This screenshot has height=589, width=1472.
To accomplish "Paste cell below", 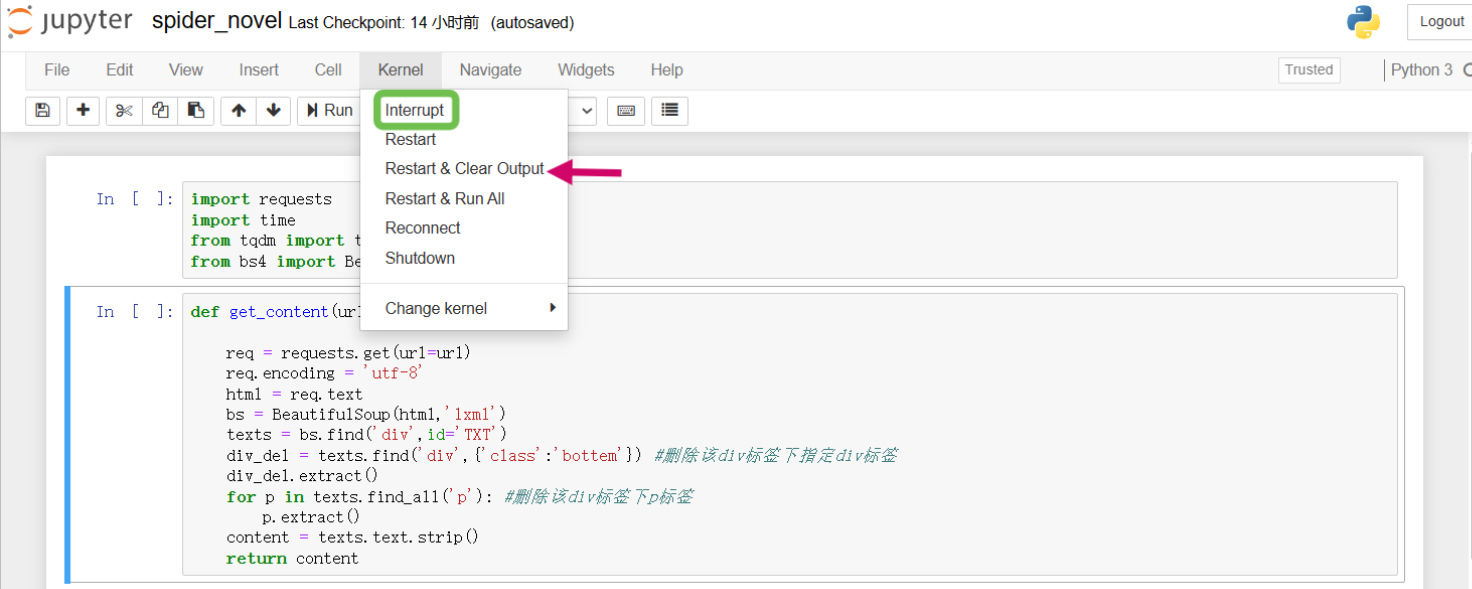I will point(196,111).
